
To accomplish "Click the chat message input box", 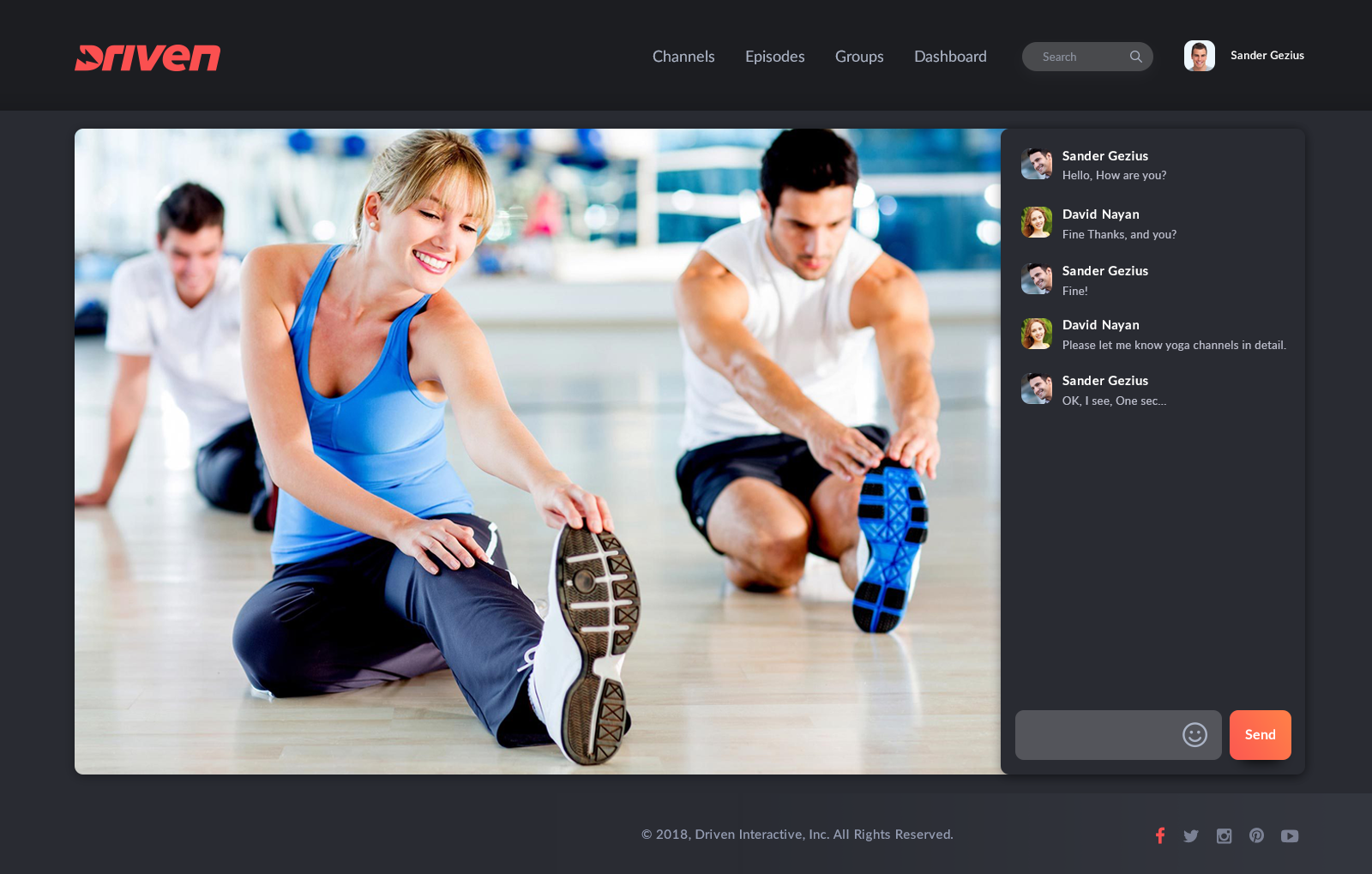I will pos(1098,735).
